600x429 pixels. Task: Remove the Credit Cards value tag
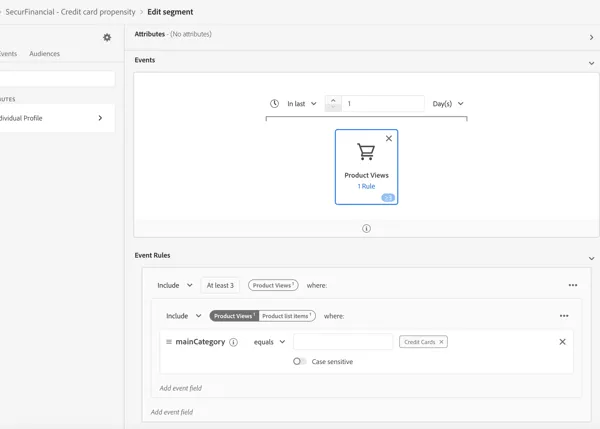[x=441, y=342]
